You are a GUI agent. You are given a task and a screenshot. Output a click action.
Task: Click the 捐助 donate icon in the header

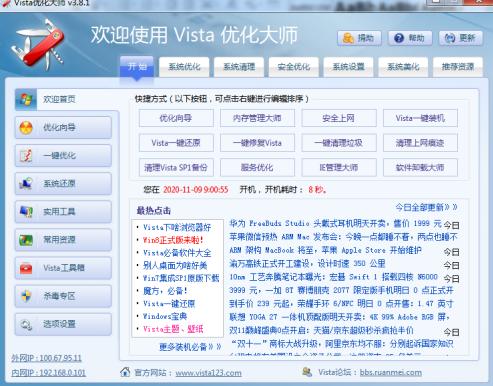[x=348, y=38]
